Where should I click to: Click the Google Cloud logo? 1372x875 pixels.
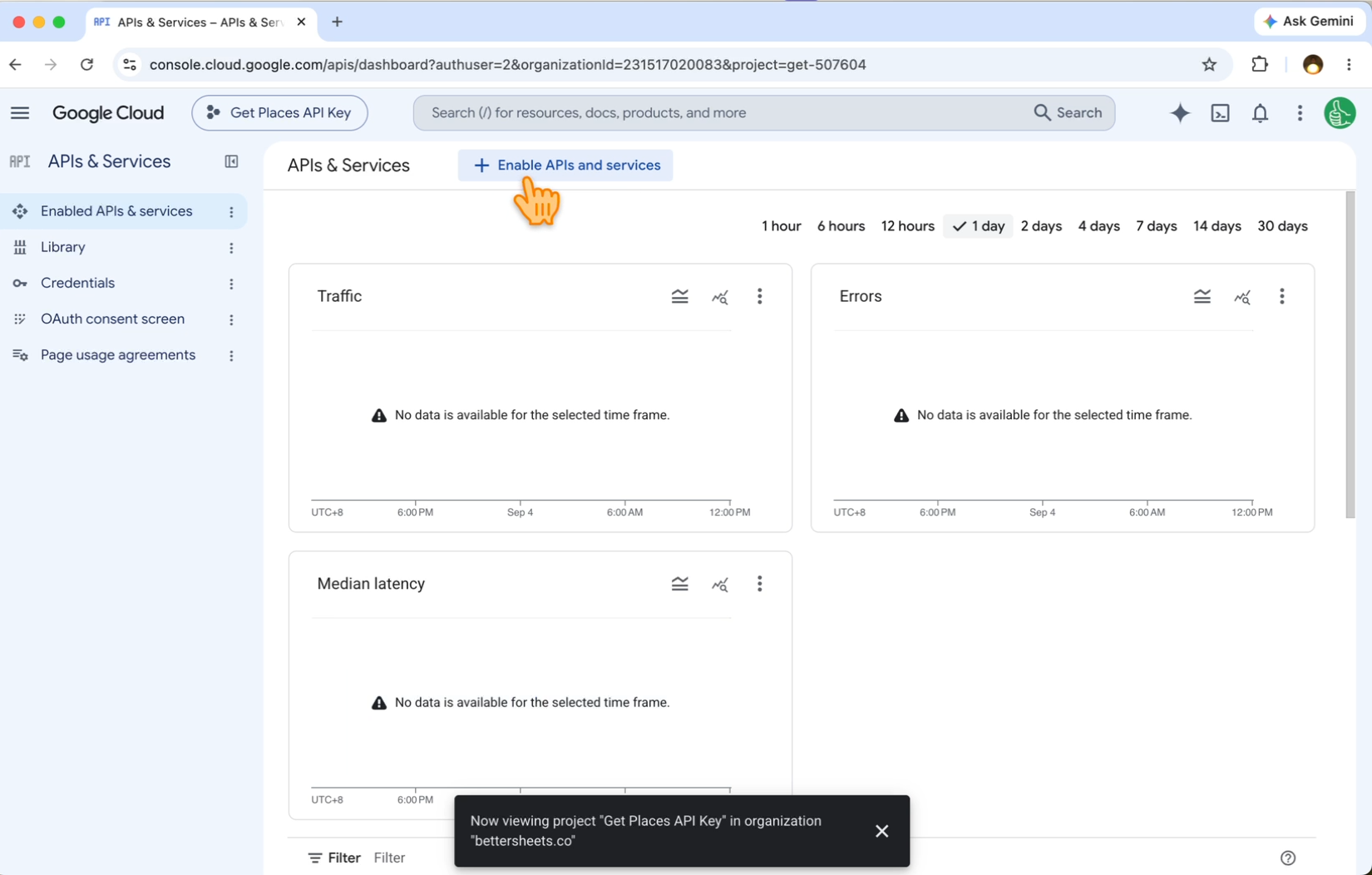coord(108,112)
